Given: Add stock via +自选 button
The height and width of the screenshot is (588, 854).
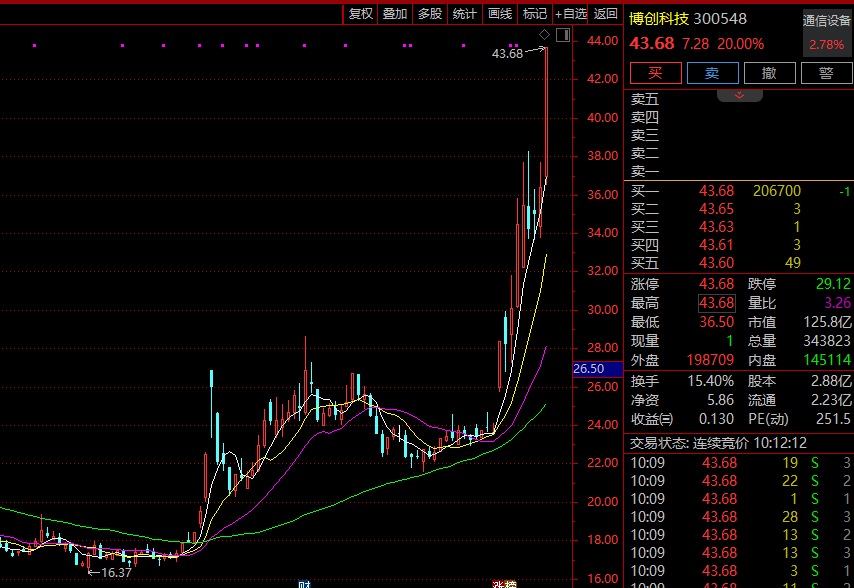Looking at the screenshot, I should point(571,13).
